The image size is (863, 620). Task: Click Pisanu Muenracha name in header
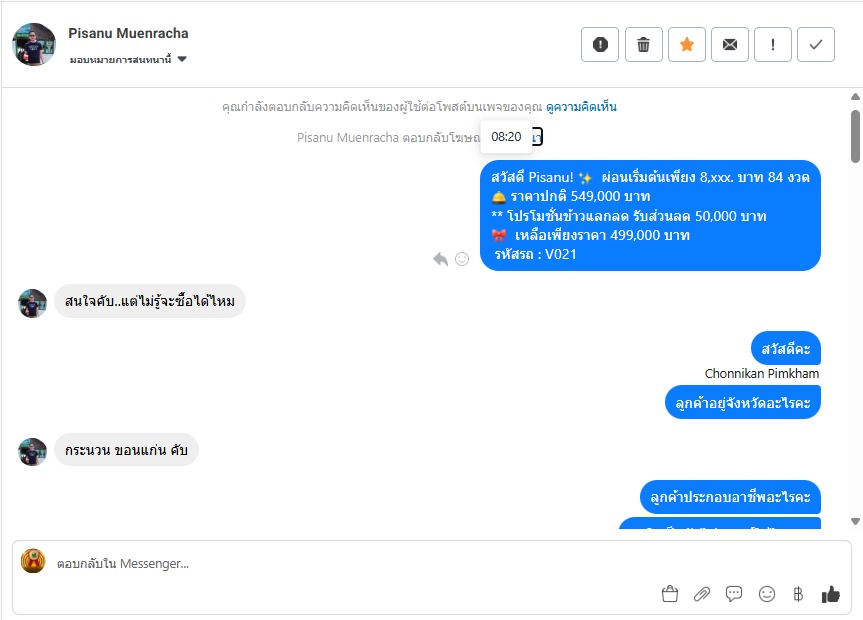pos(128,33)
